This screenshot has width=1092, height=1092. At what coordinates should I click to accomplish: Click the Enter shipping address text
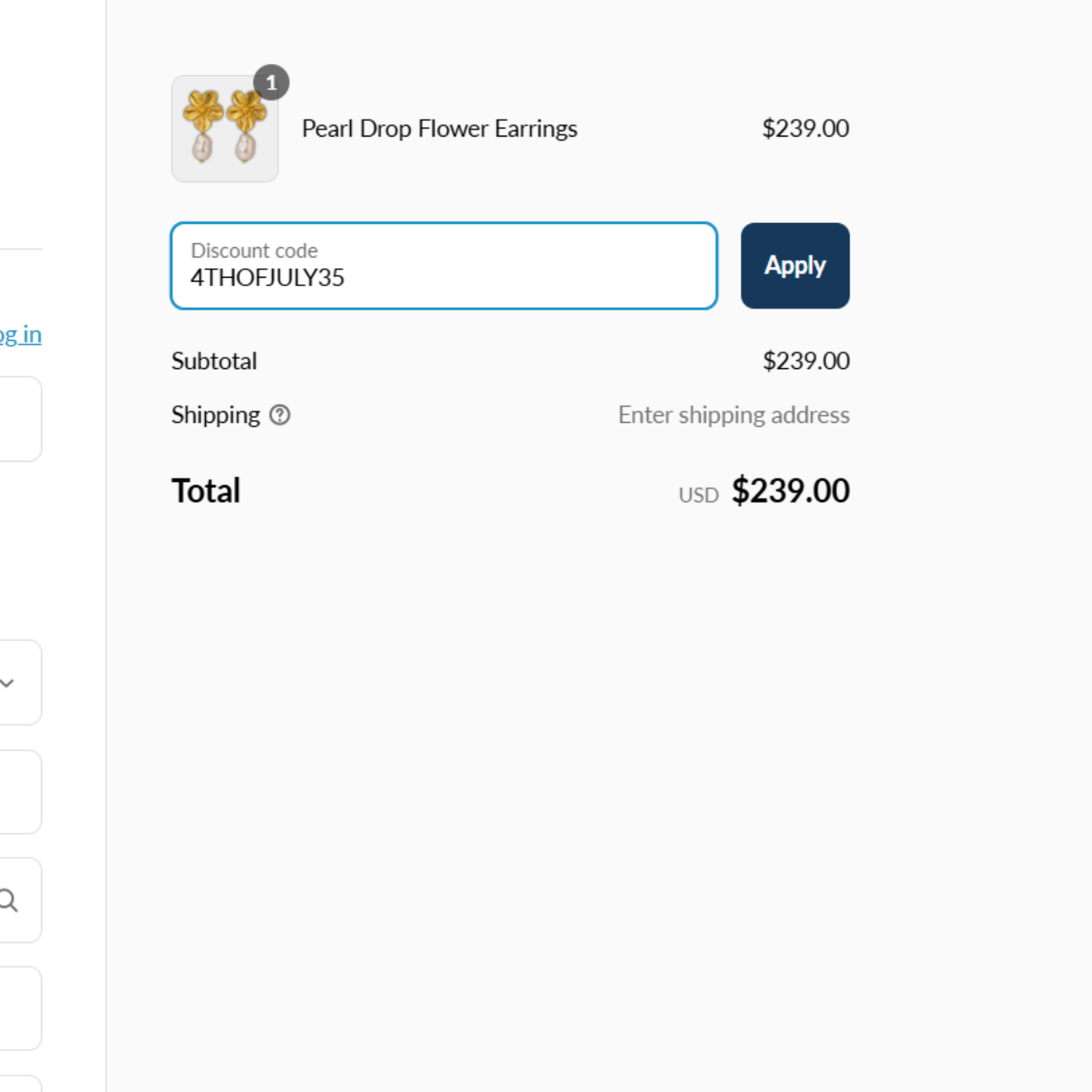(734, 415)
